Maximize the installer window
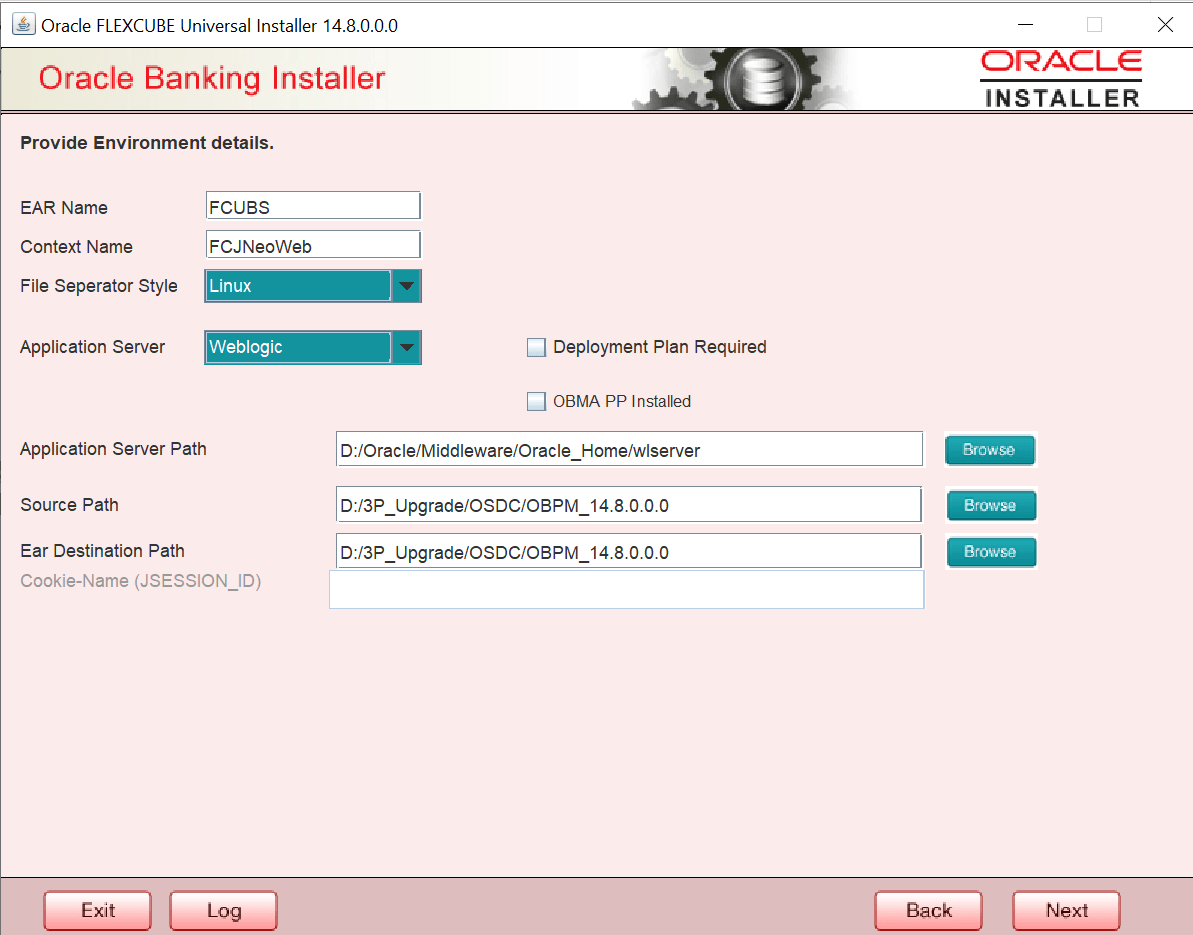The image size is (1193, 935). coord(1094,24)
